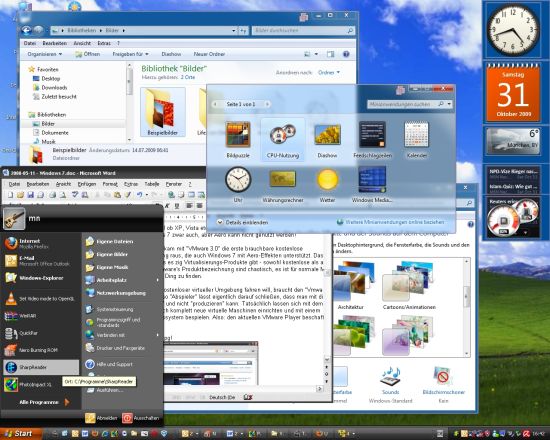Viewport: 550px width, 440px height.
Task: Click the Diashow button in Explorer toolbar
Action: click(x=171, y=54)
